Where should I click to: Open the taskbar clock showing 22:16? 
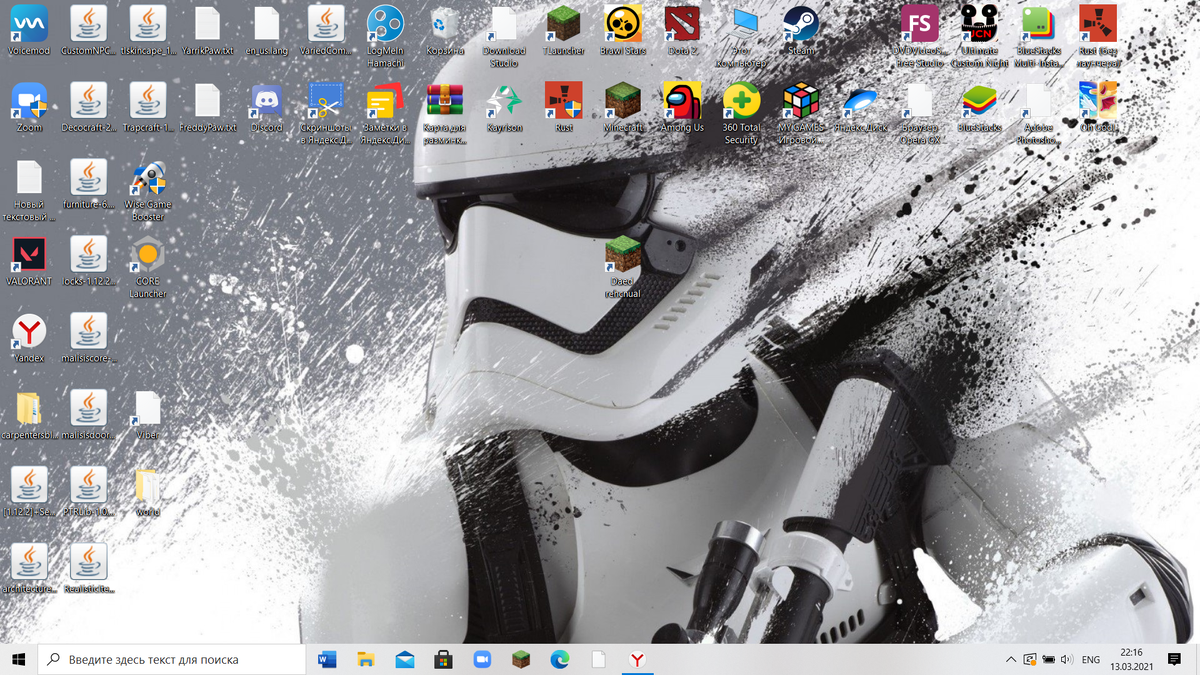point(1131,659)
